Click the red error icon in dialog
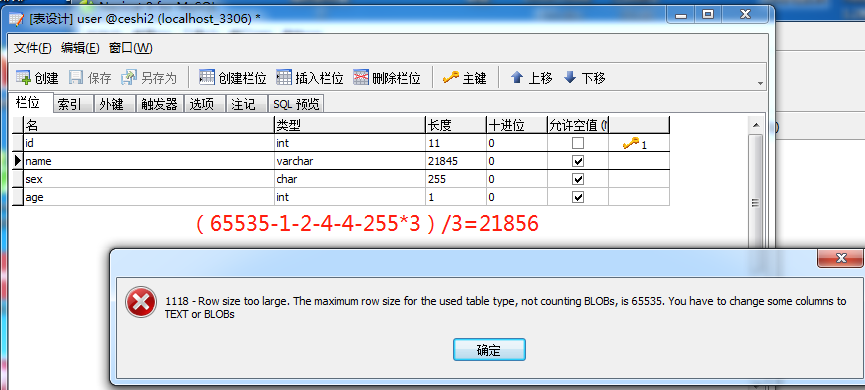 (x=140, y=302)
